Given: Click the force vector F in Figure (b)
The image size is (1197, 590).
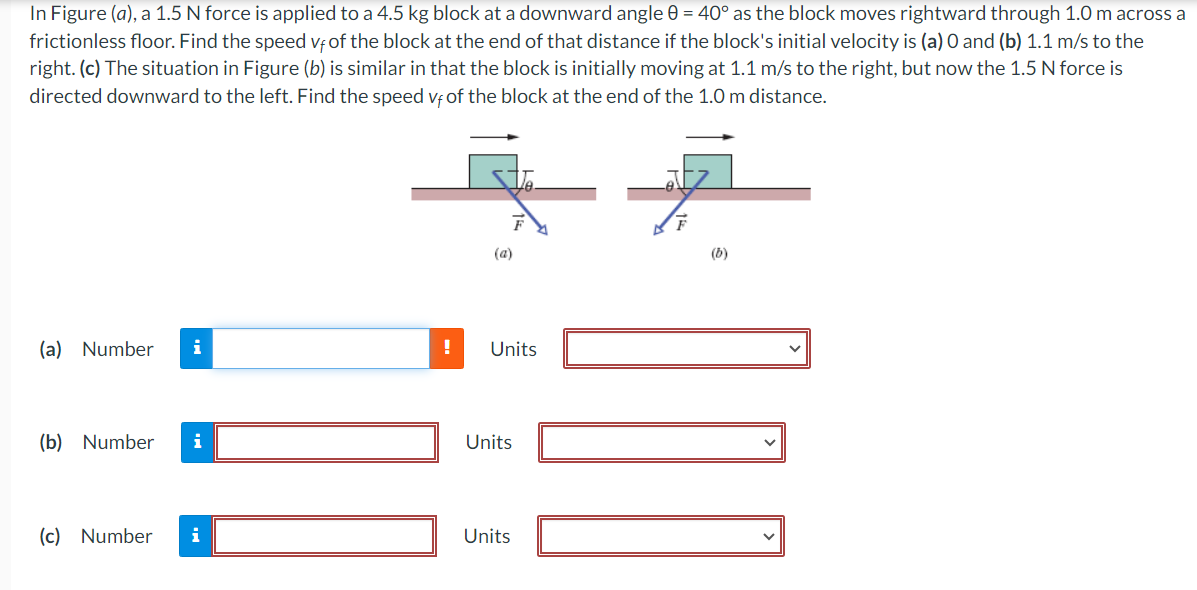Looking at the screenshot, I should click(x=681, y=224).
